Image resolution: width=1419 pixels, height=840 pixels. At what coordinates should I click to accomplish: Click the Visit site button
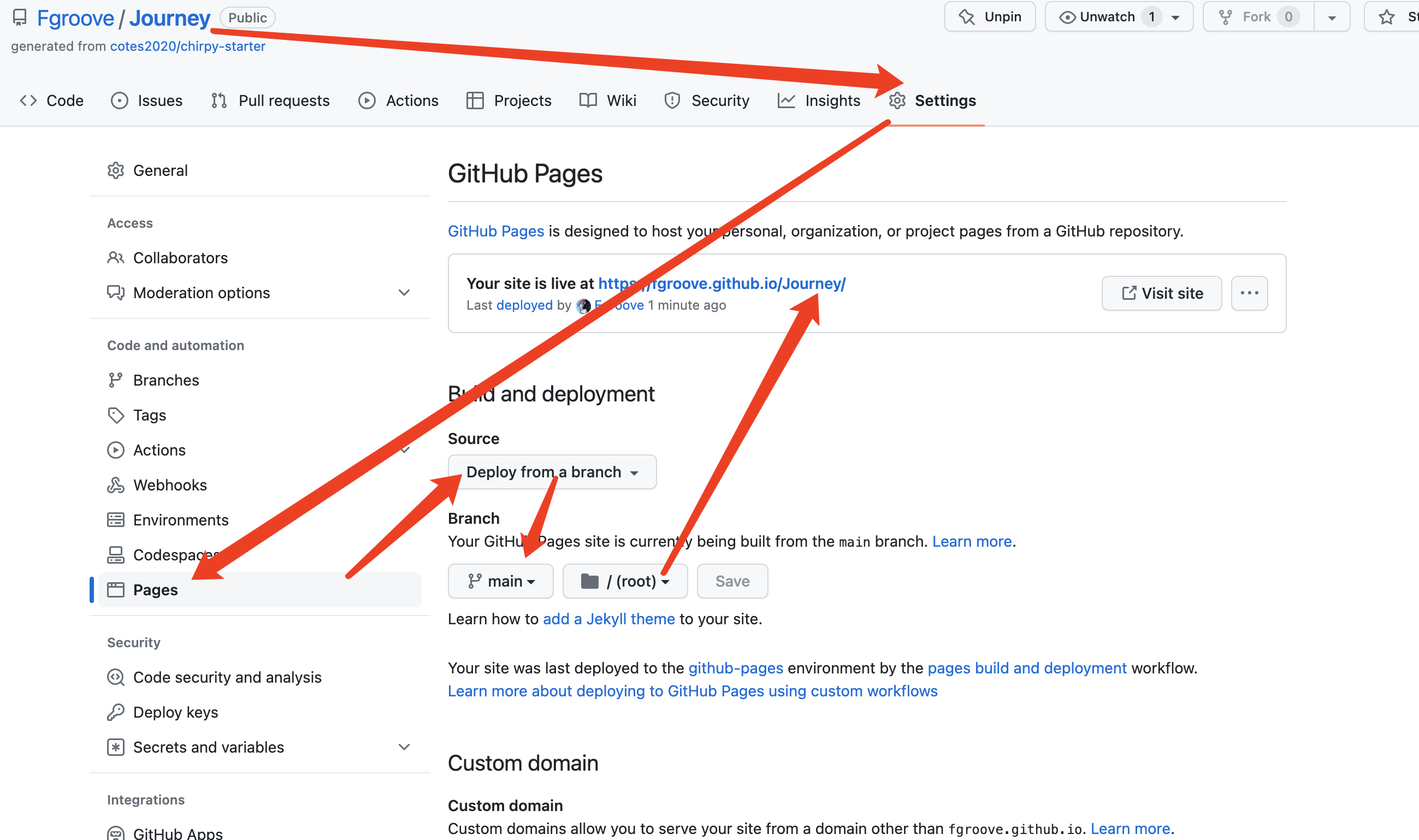(1161, 293)
